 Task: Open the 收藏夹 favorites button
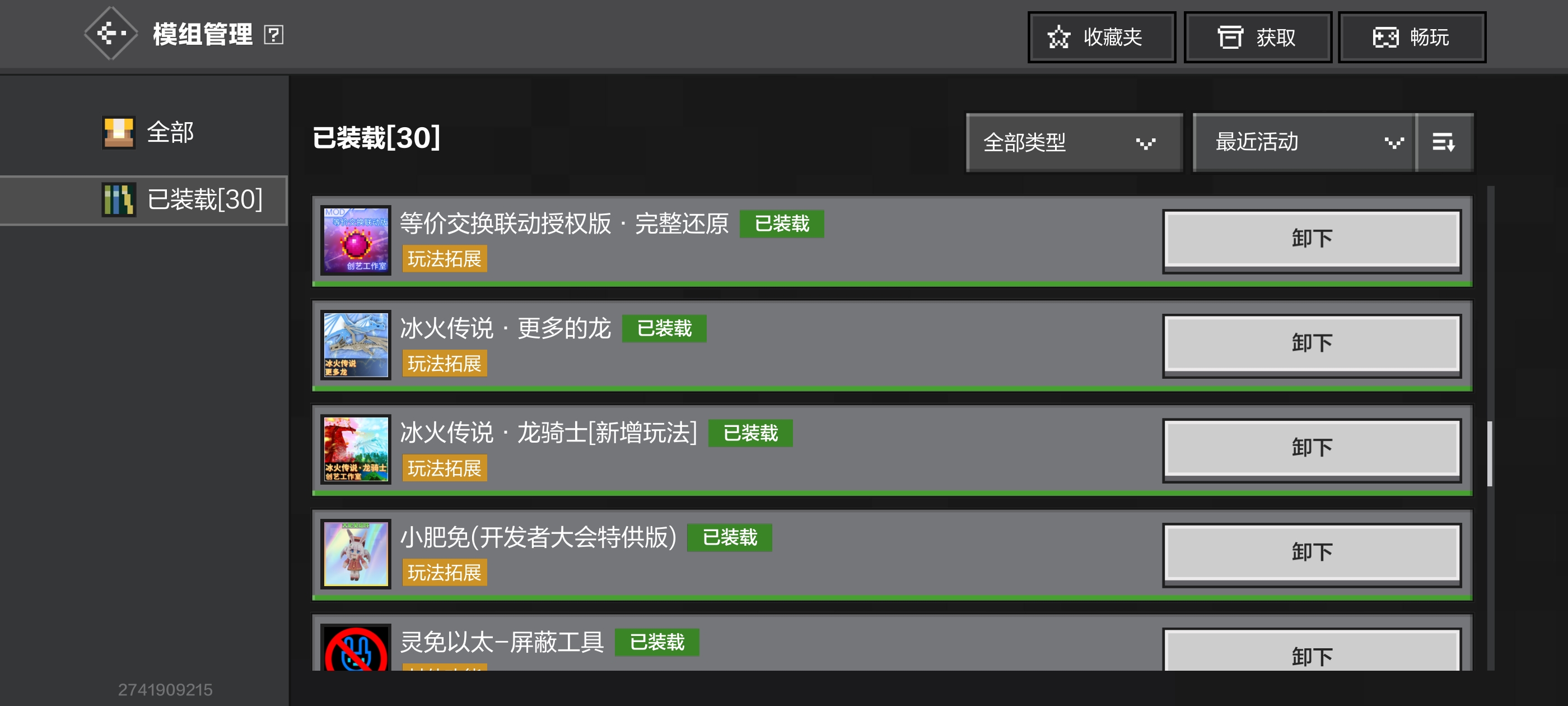[1100, 37]
